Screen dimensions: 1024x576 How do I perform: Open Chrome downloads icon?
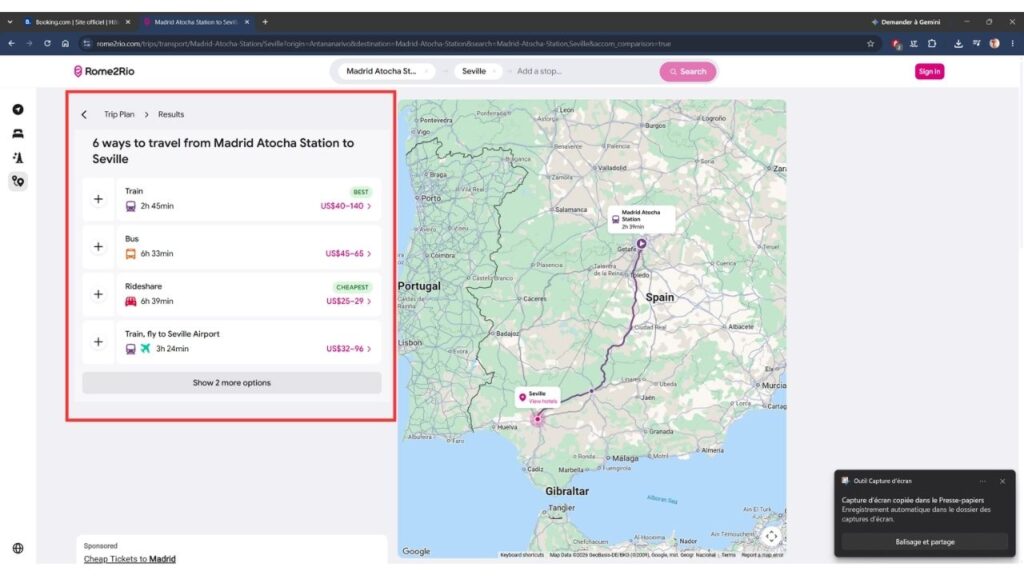[958, 44]
